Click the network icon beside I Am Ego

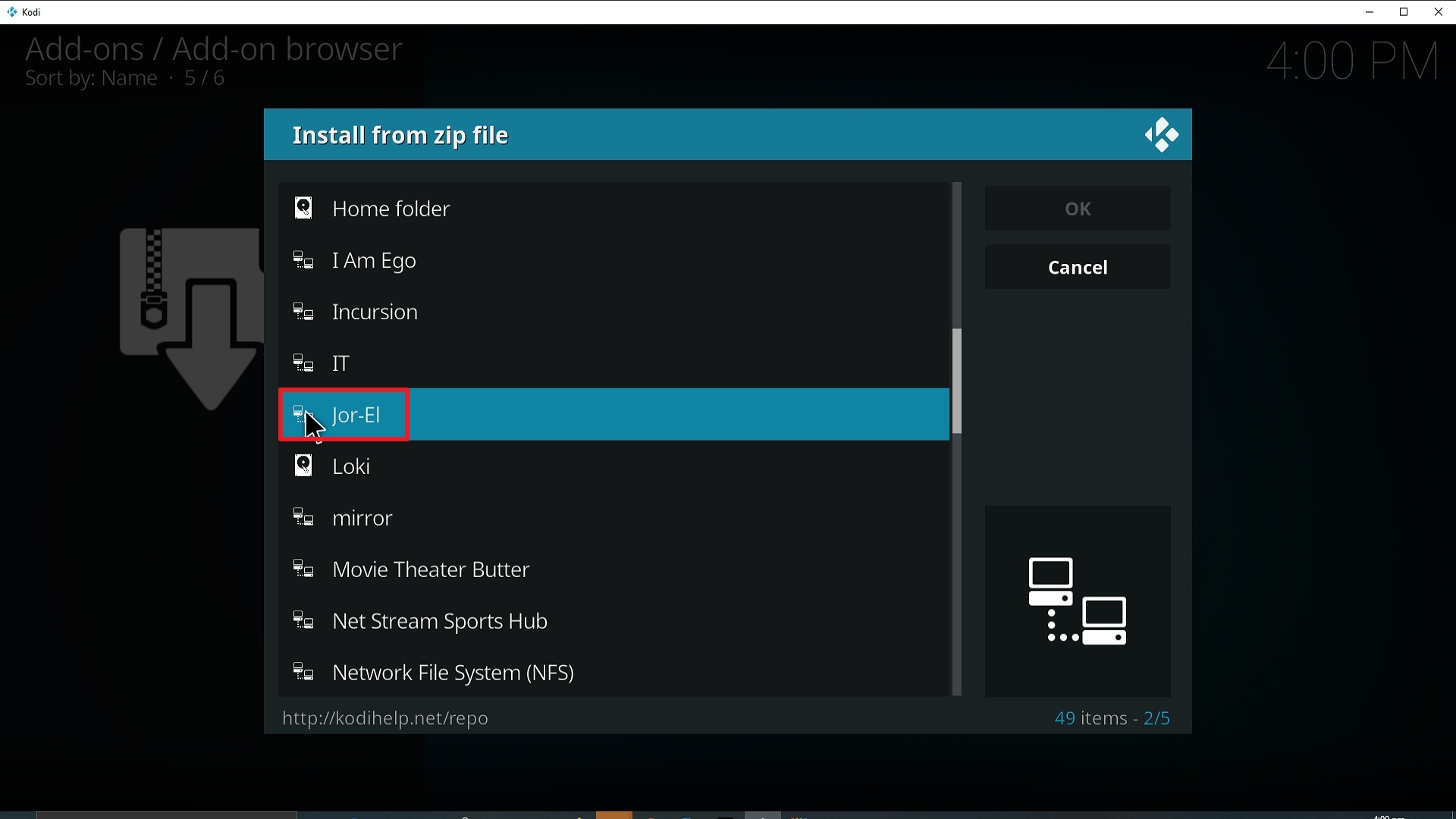pyautogui.click(x=303, y=261)
